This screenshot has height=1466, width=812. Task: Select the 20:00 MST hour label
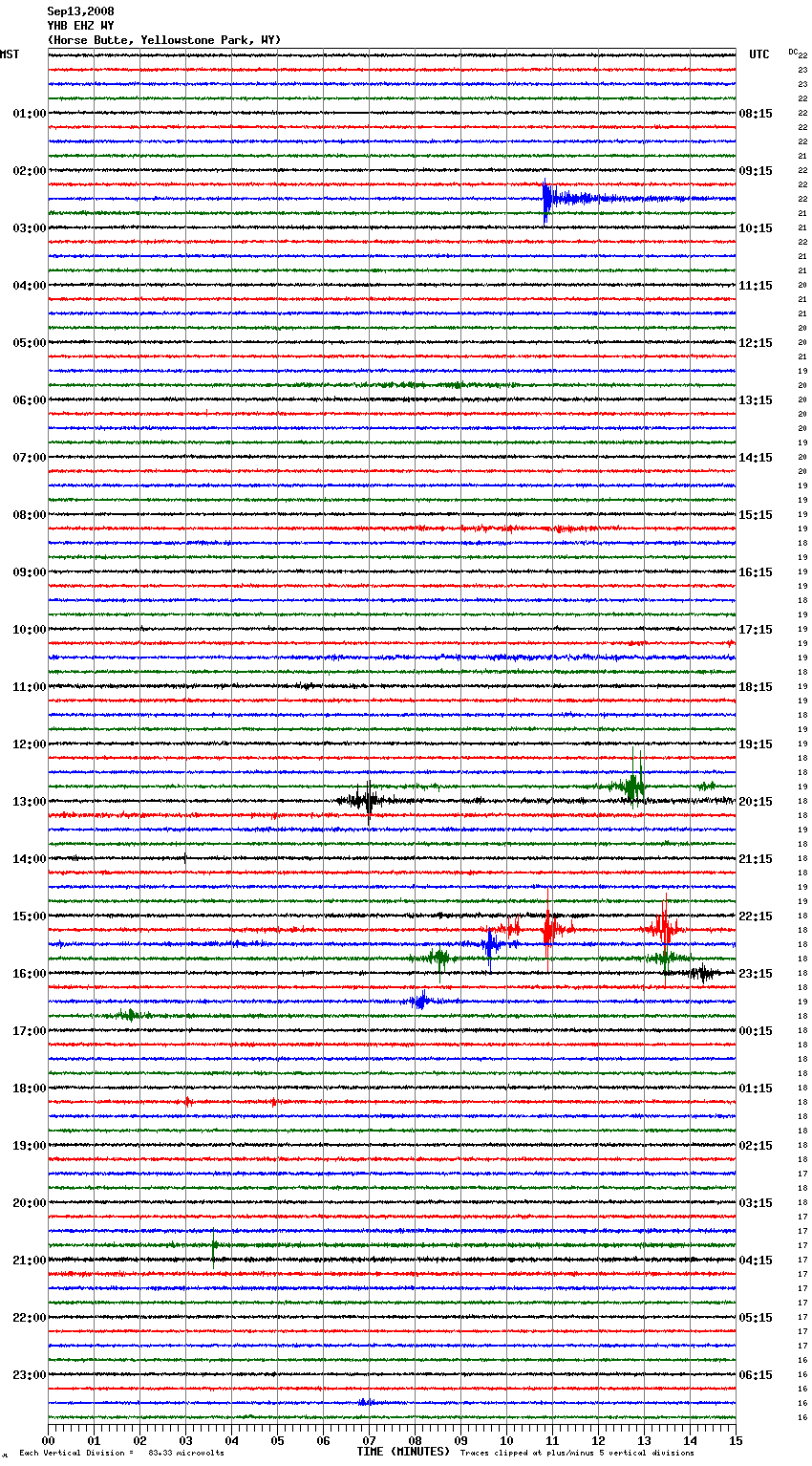pyautogui.click(x=30, y=1203)
